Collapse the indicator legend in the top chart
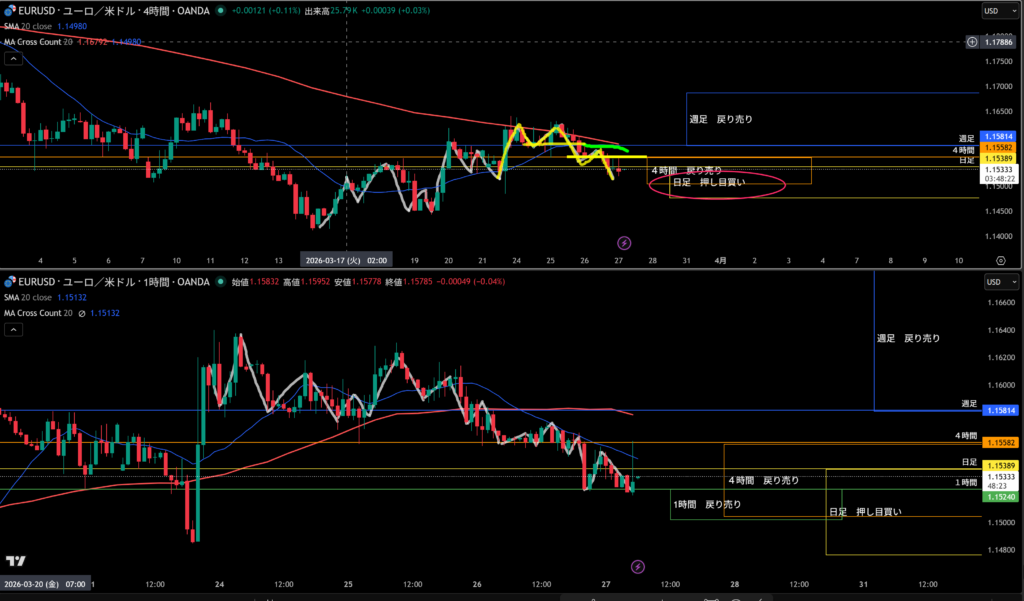 [12, 59]
